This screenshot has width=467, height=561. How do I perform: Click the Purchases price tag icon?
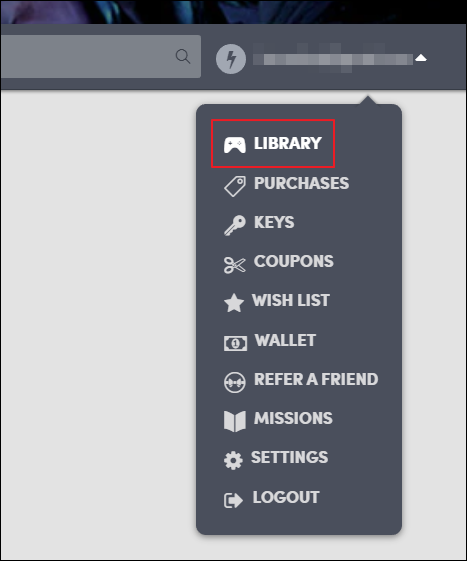(x=235, y=186)
